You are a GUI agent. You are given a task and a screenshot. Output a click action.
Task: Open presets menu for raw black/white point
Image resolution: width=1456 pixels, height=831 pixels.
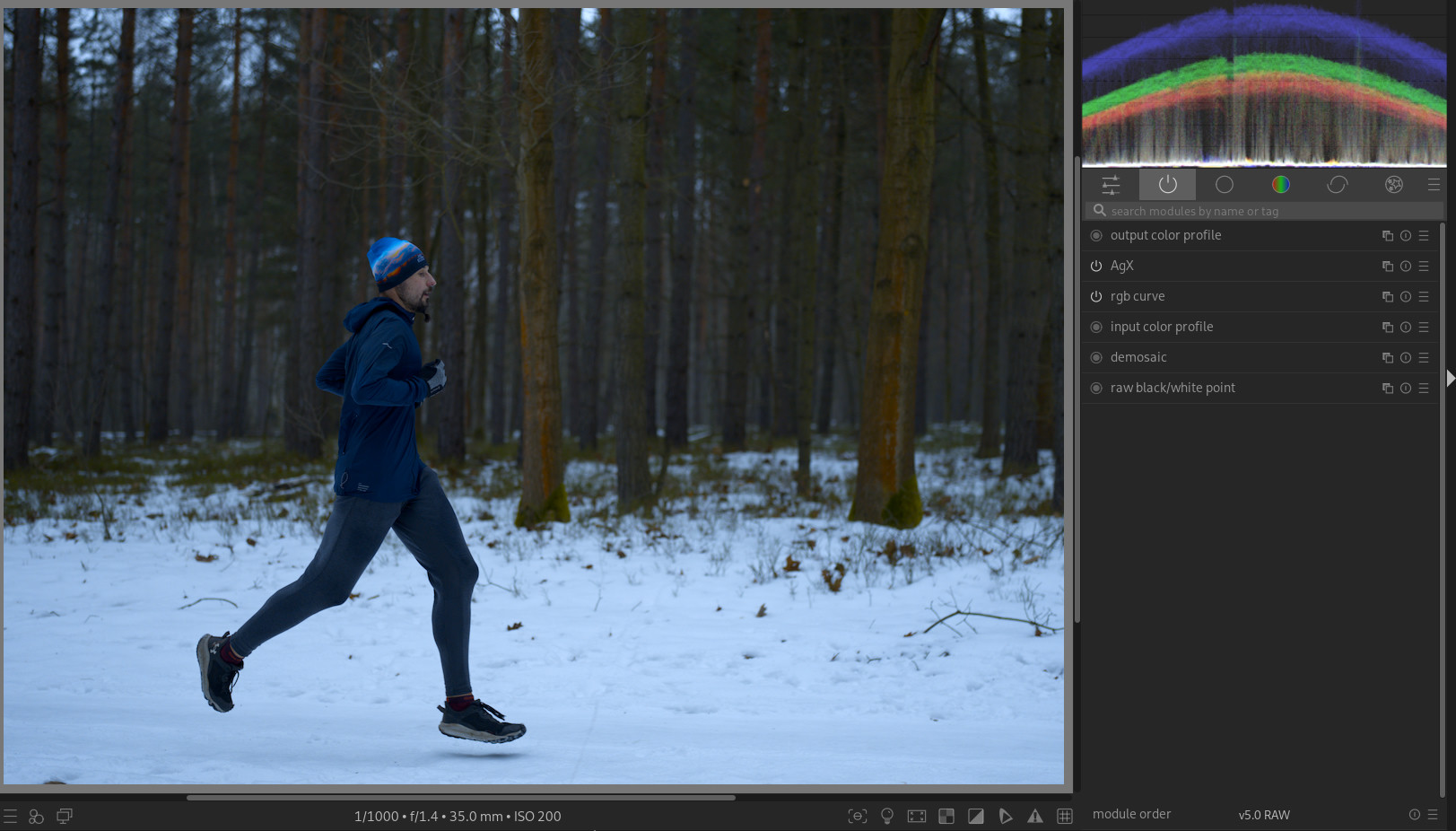coord(1424,389)
